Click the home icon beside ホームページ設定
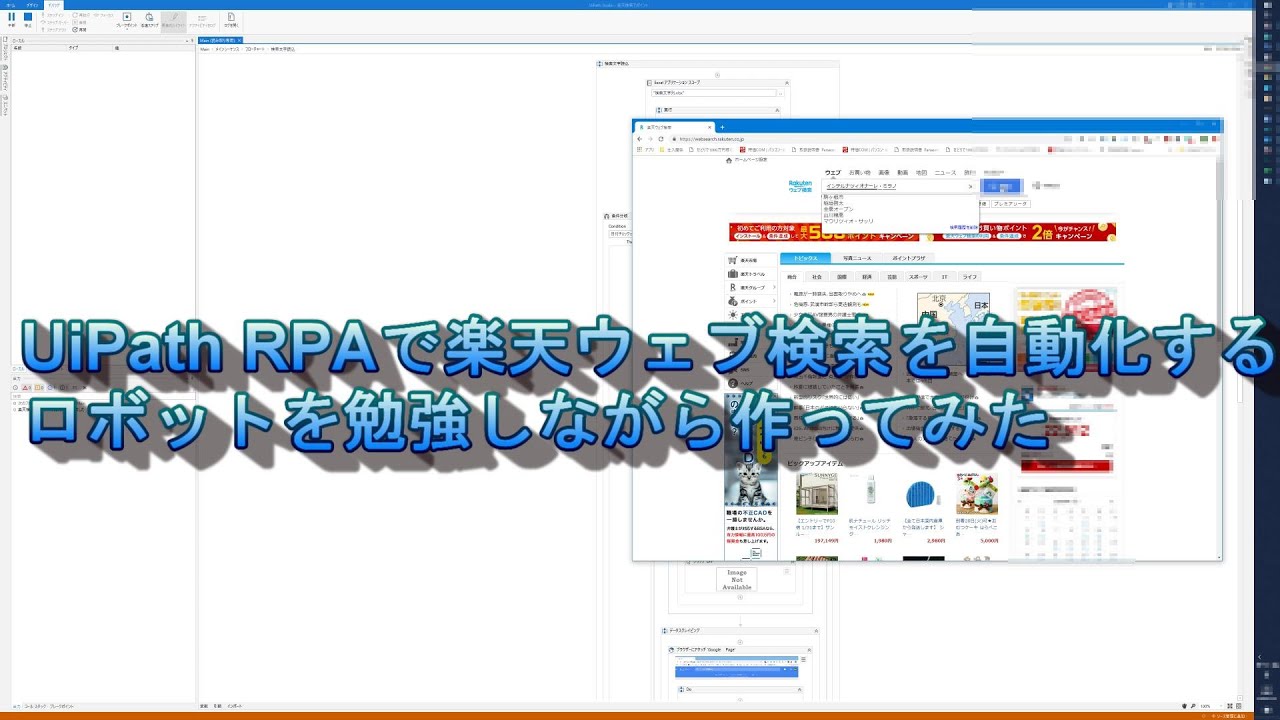 [x=729, y=160]
